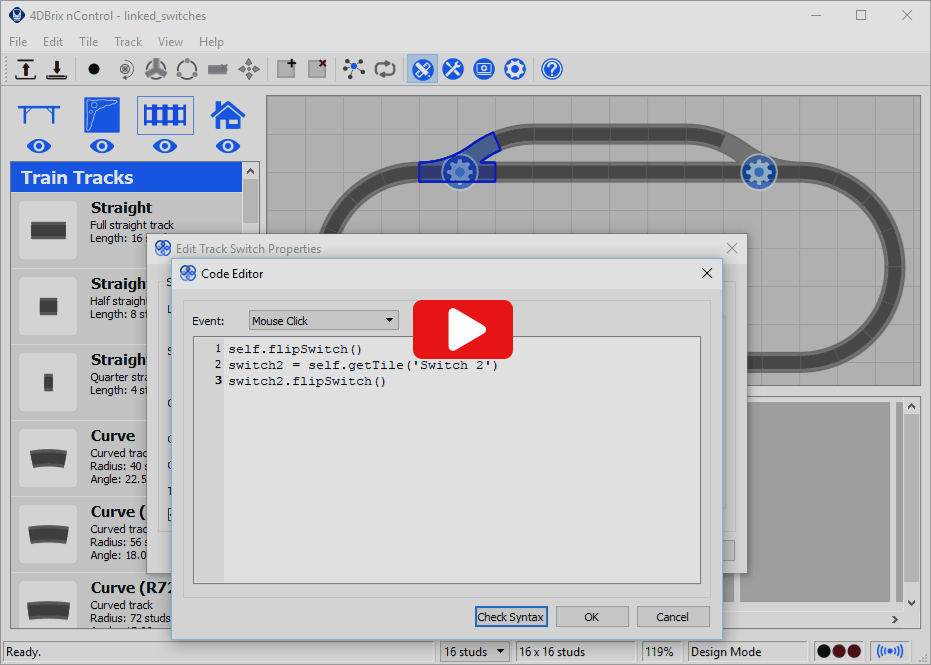
Task: Click the network nodes toolbar icon
Action: [354, 69]
